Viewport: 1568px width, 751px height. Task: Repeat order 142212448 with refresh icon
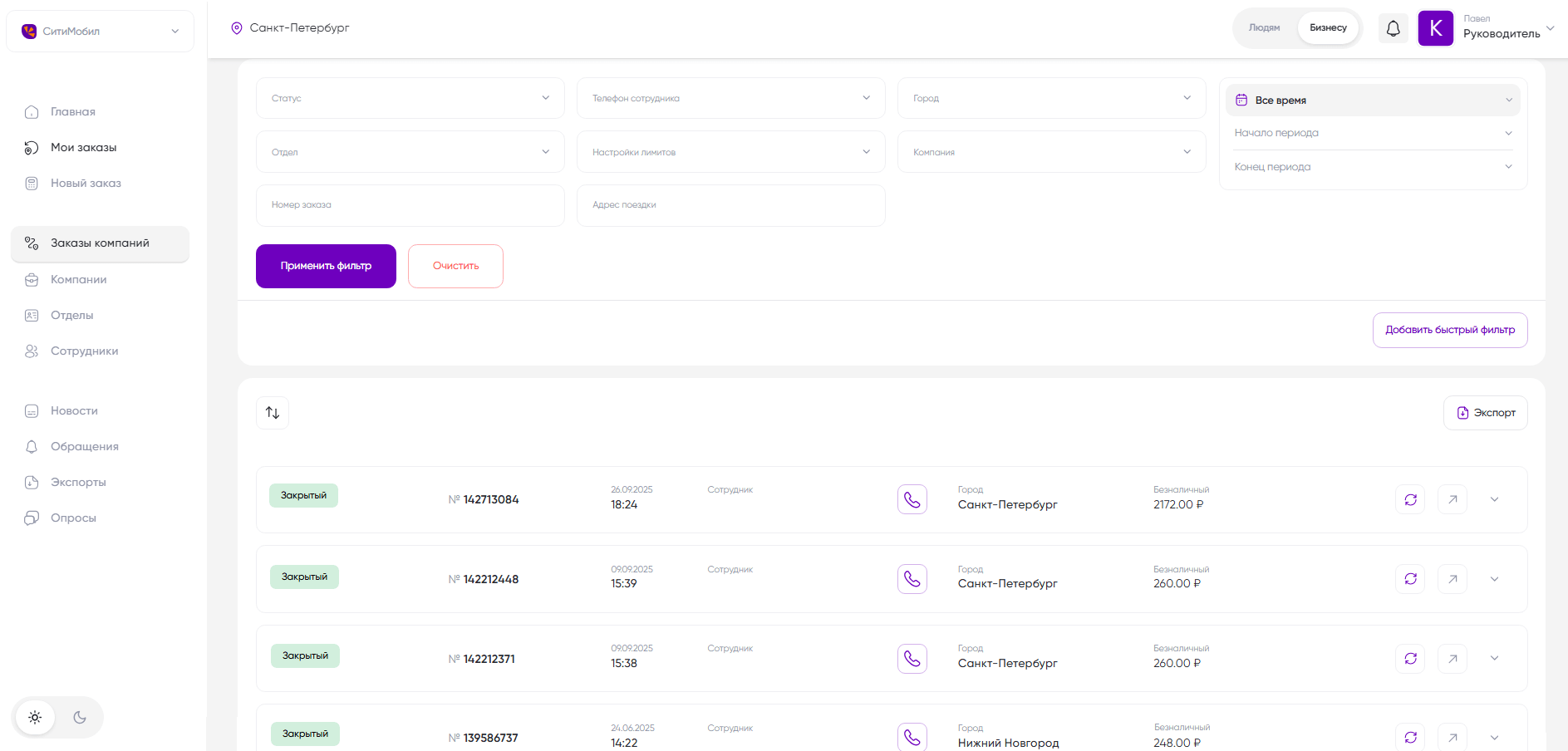pos(1410,579)
